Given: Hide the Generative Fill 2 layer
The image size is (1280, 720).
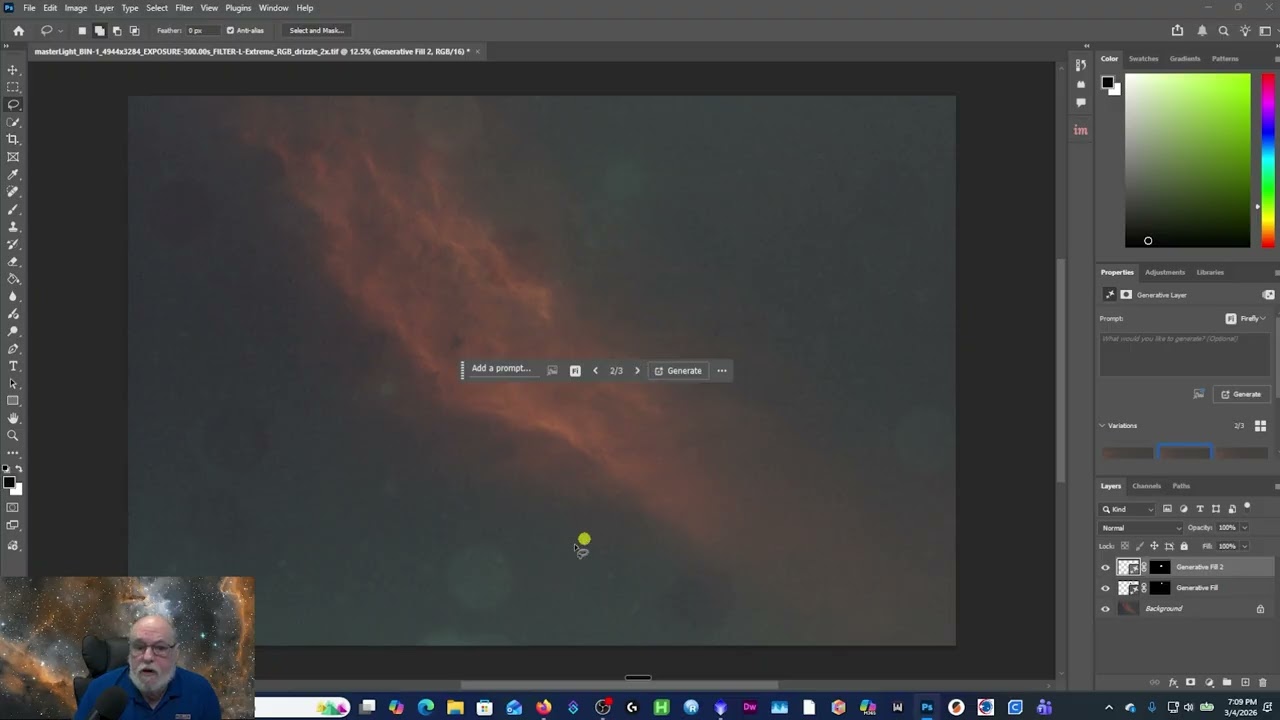Looking at the screenshot, I should coord(1105,567).
